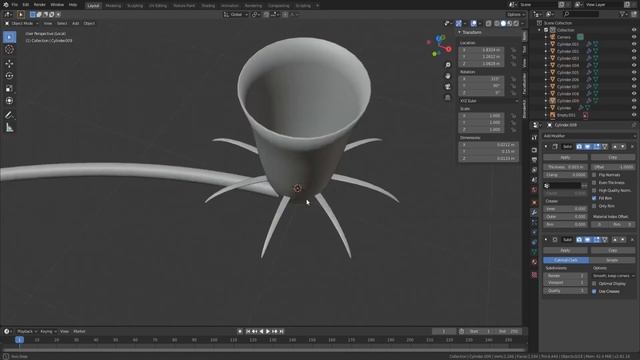
Task: Open the XYZ Euler rotation mode dropdown
Action: (x=489, y=101)
